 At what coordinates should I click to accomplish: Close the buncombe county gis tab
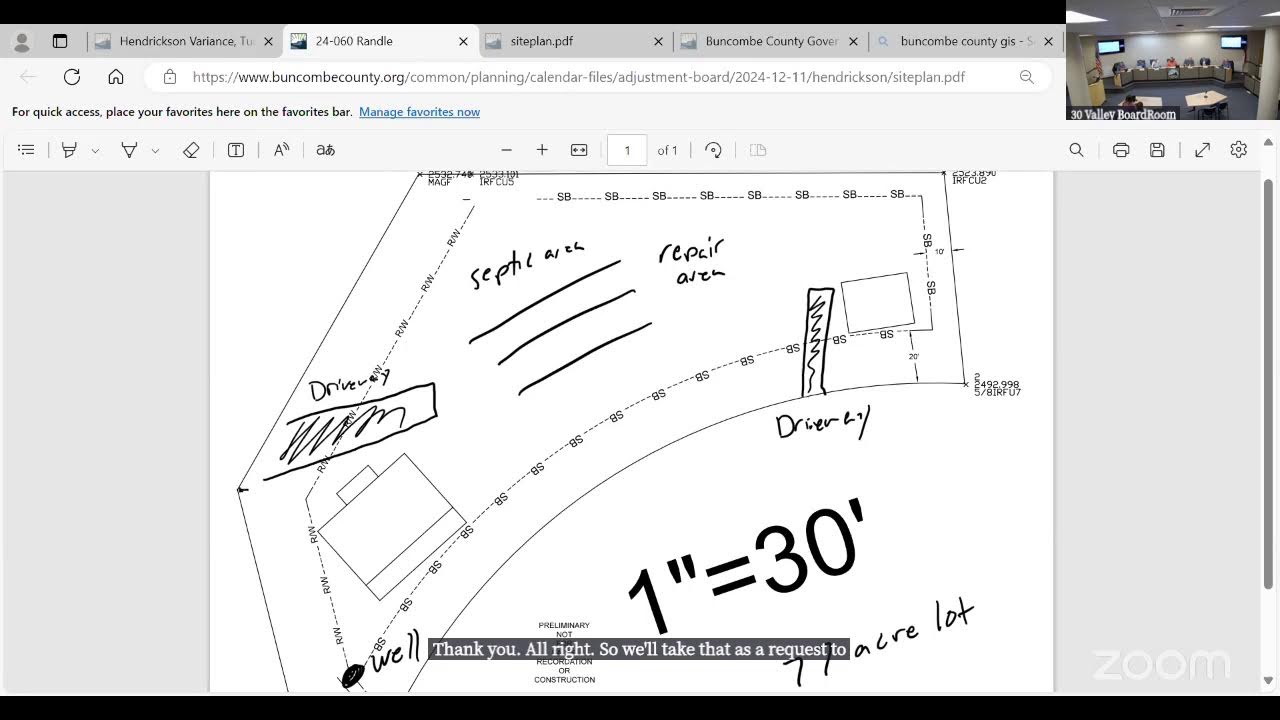pyautogui.click(x=1048, y=42)
